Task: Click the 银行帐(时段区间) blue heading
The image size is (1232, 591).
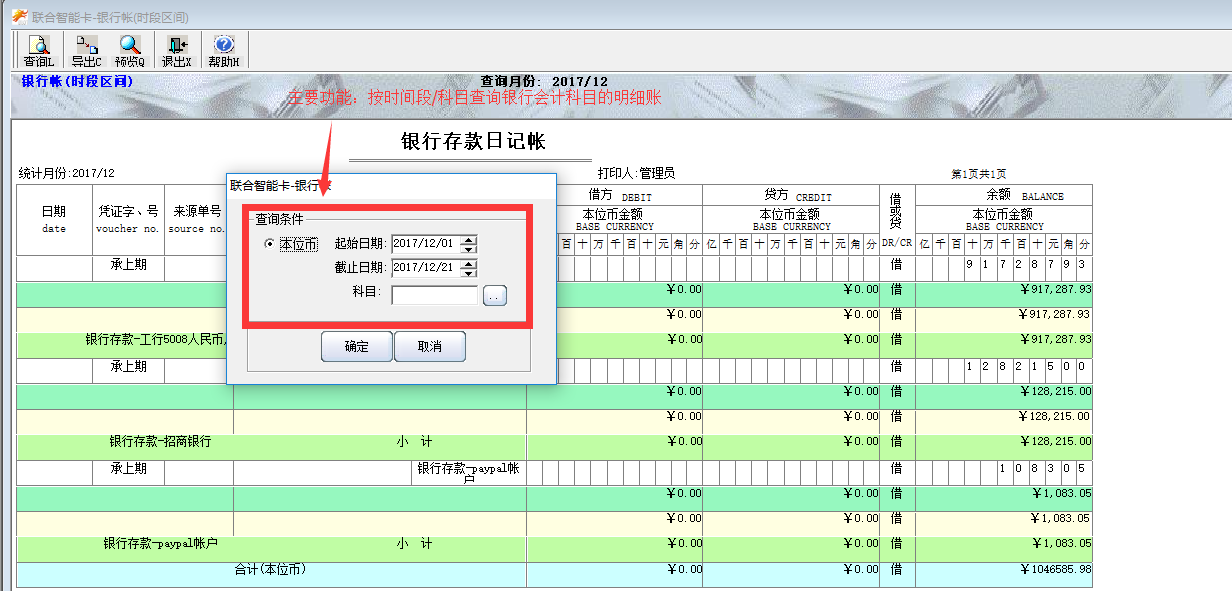Action: [x=77, y=81]
